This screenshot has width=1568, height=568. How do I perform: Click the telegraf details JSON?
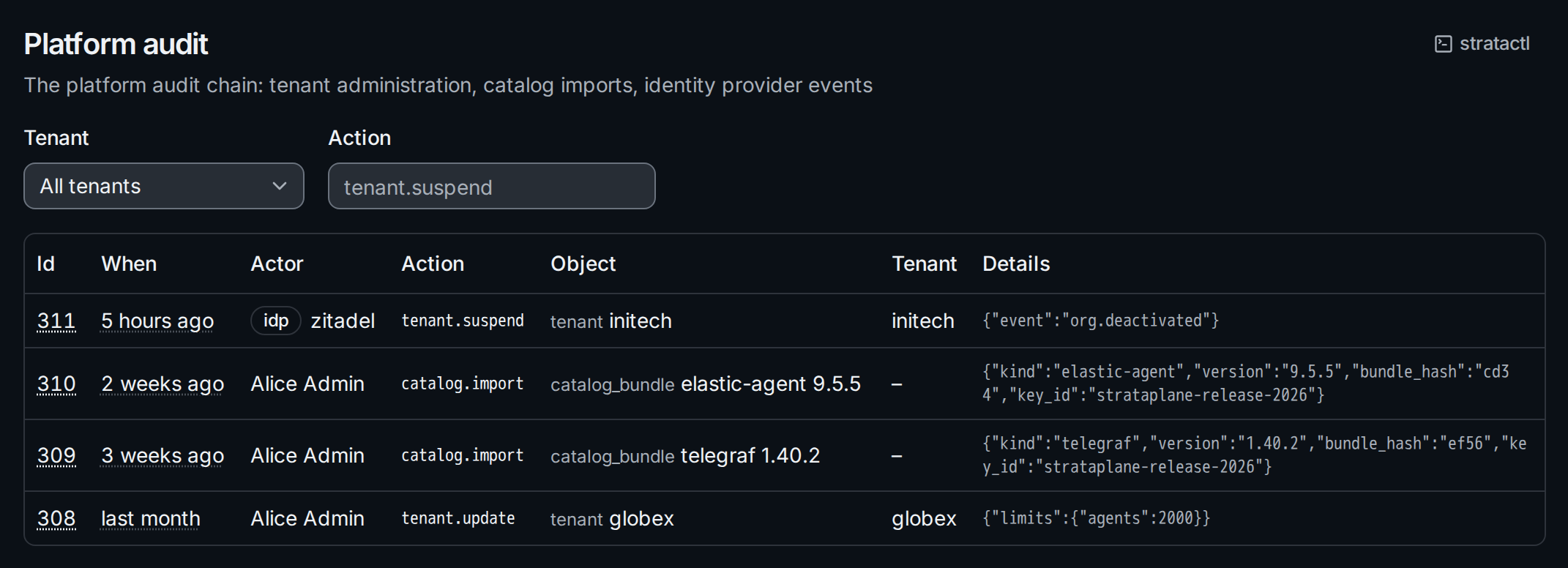(1255, 455)
